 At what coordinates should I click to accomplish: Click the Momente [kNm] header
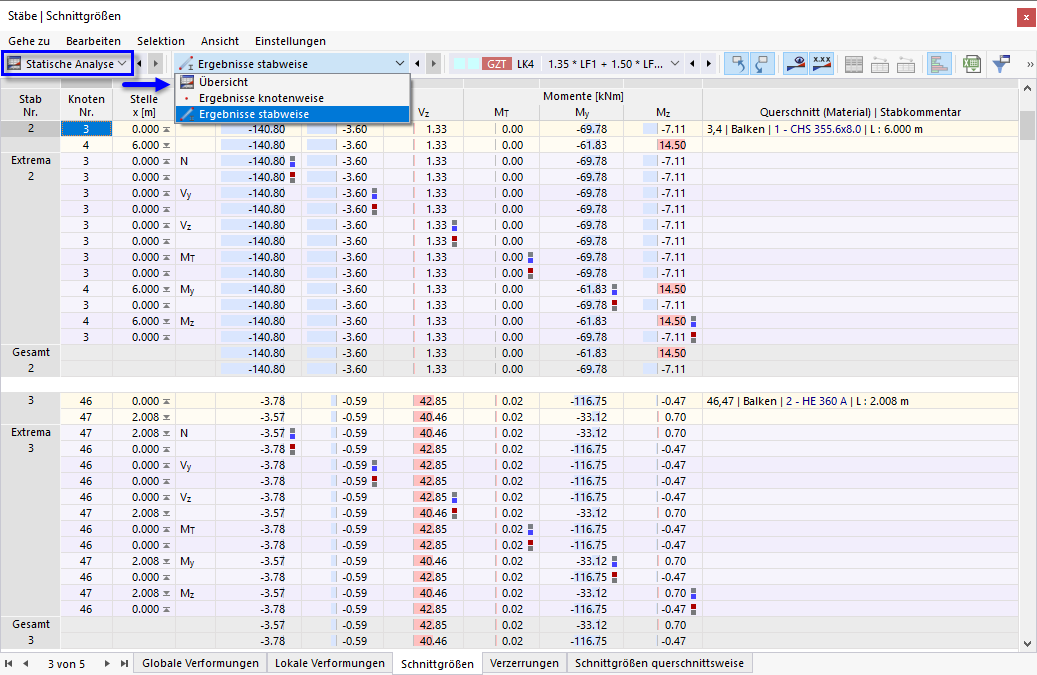pyautogui.click(x=583, y=97)
